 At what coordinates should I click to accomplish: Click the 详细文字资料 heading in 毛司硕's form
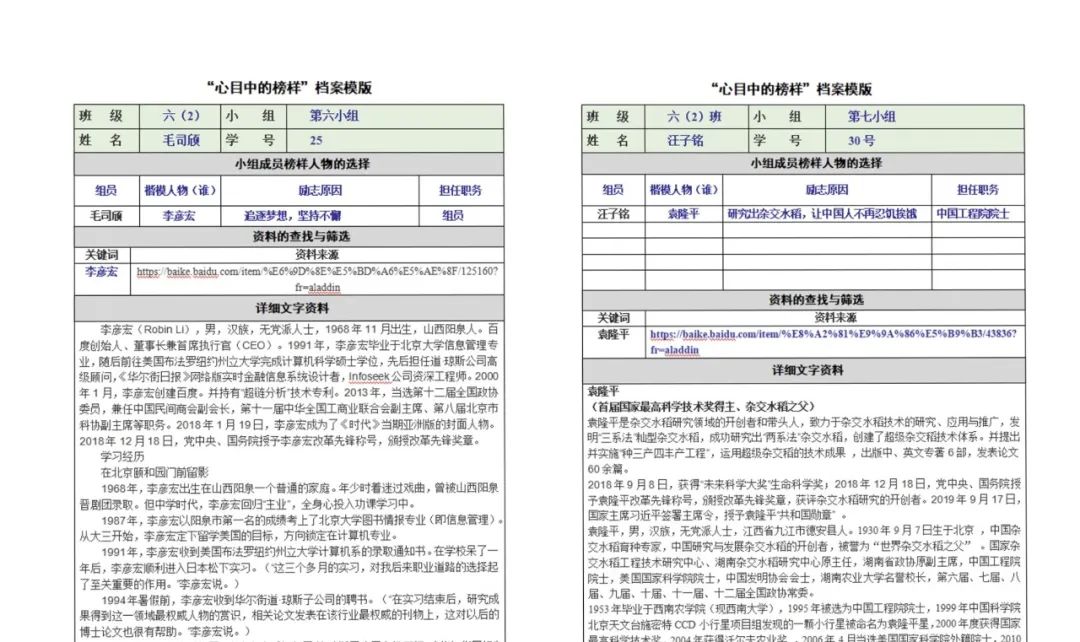(292, 308)
